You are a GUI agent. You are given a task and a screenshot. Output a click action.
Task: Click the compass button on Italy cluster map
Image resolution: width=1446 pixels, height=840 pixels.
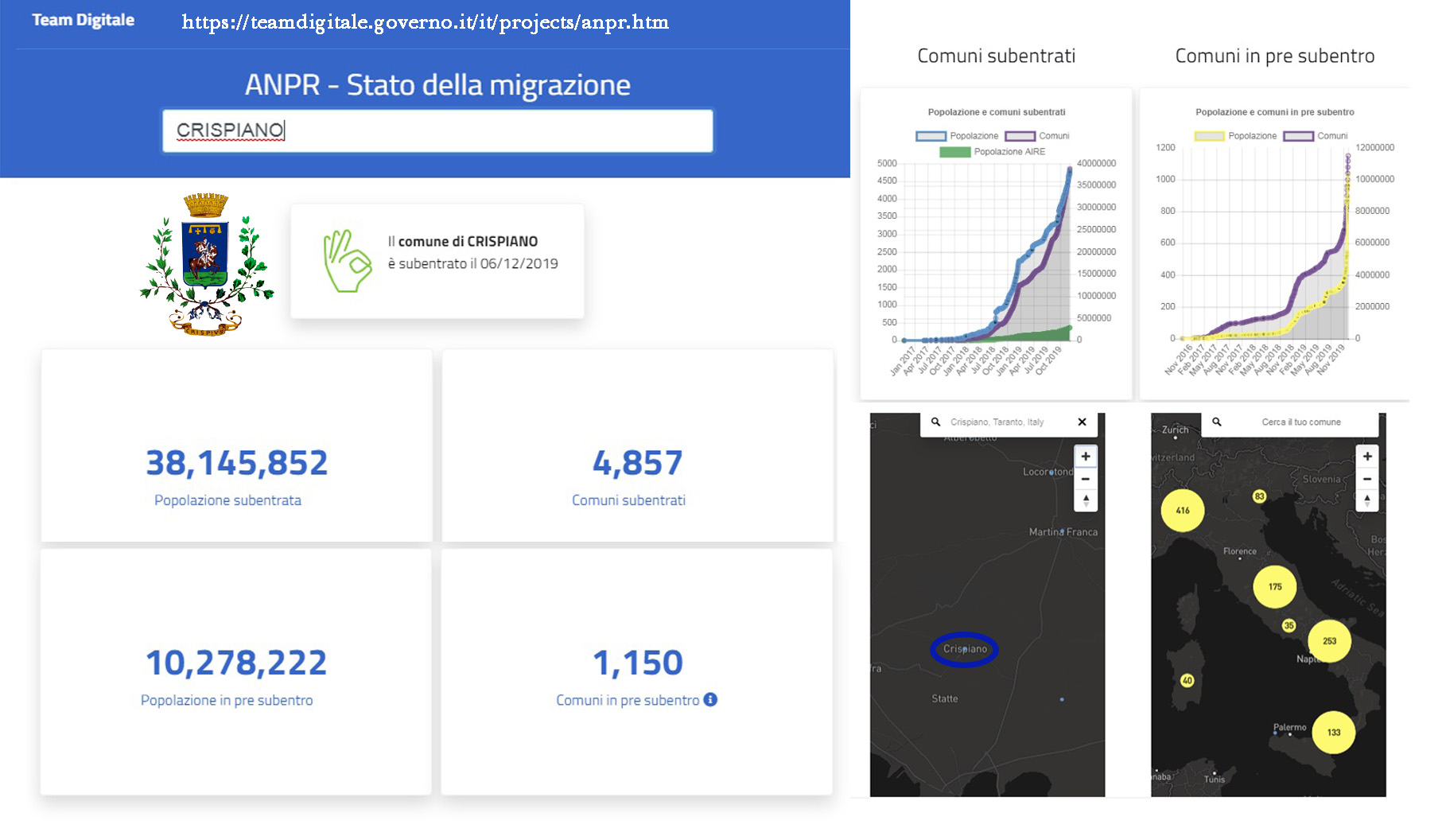coord(1366,500)
